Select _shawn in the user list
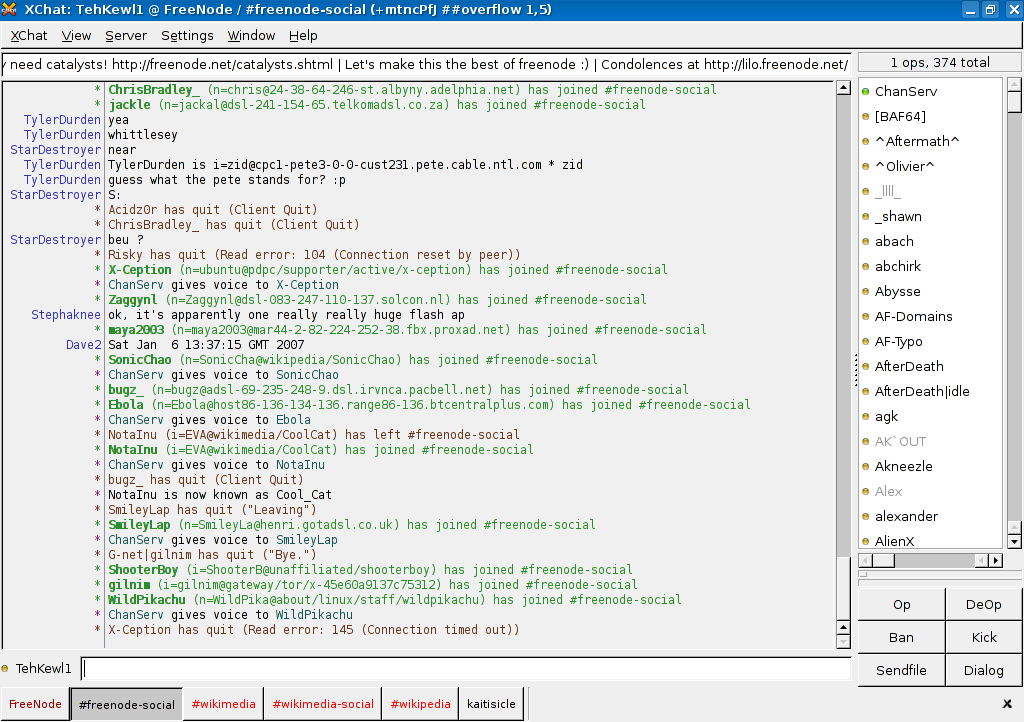Image resolution: width=1024 pixels, height=722 pixels. [x=898, y=216]
